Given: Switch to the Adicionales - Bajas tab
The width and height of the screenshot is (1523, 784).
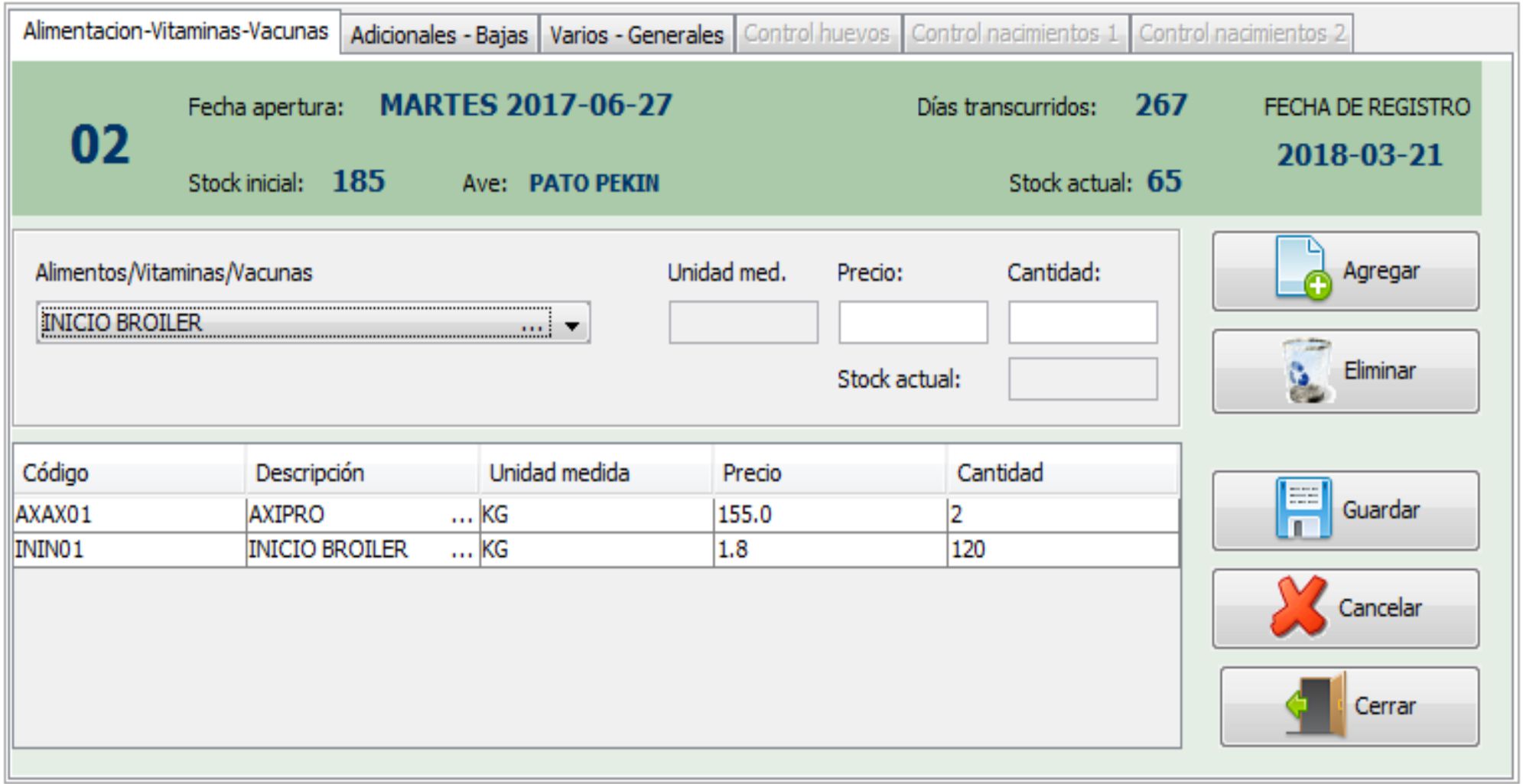Looking at the screenshot, I should click(439, 35).
